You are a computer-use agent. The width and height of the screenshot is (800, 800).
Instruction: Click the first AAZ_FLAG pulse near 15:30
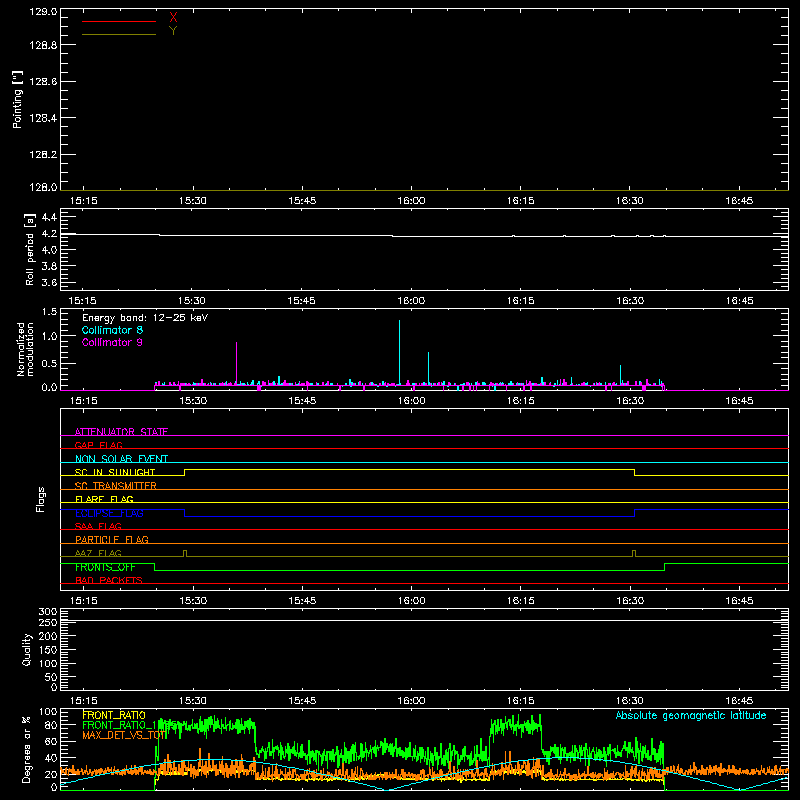(x=185, y=554)
